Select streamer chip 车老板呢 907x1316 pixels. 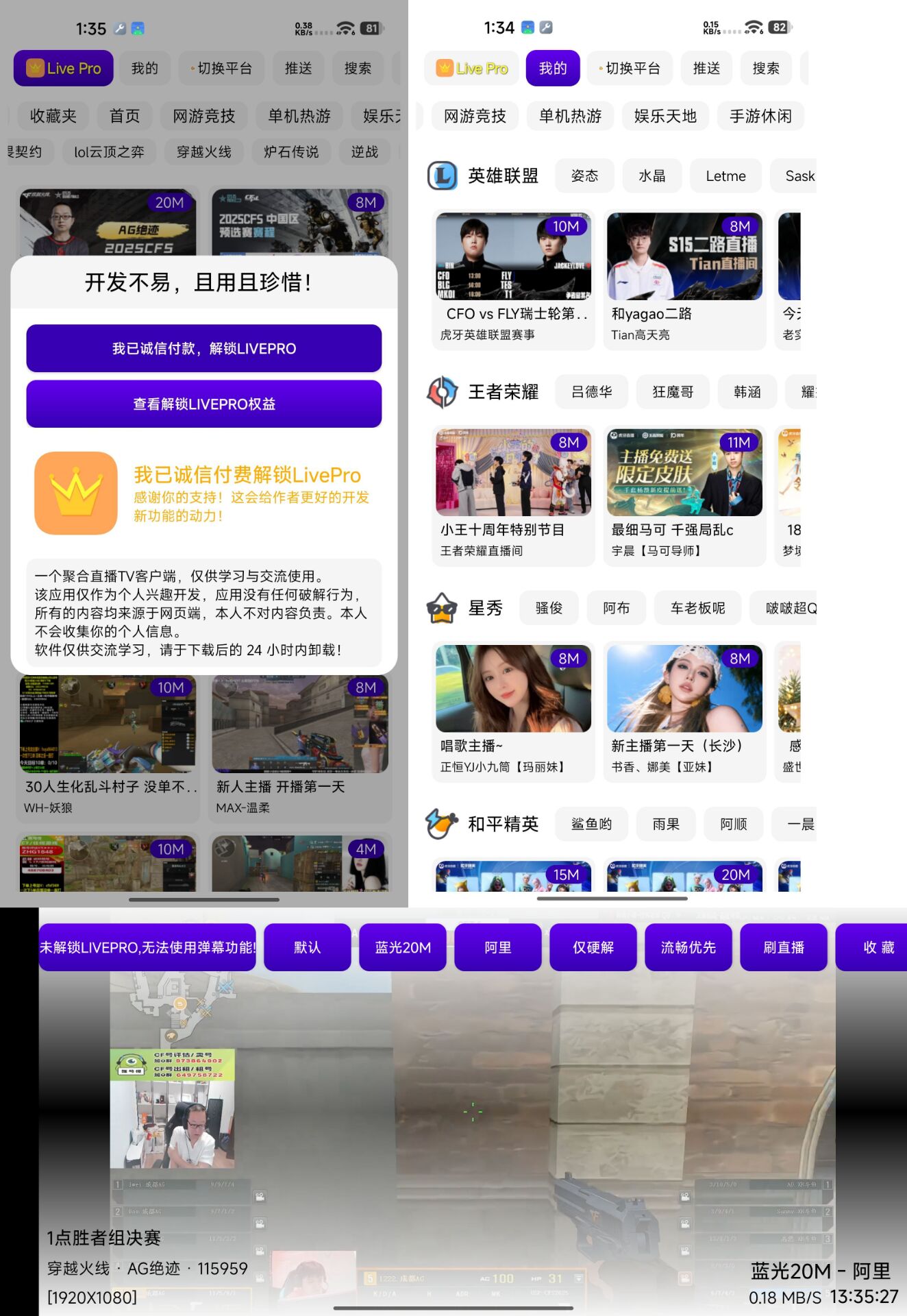point(697,608)
